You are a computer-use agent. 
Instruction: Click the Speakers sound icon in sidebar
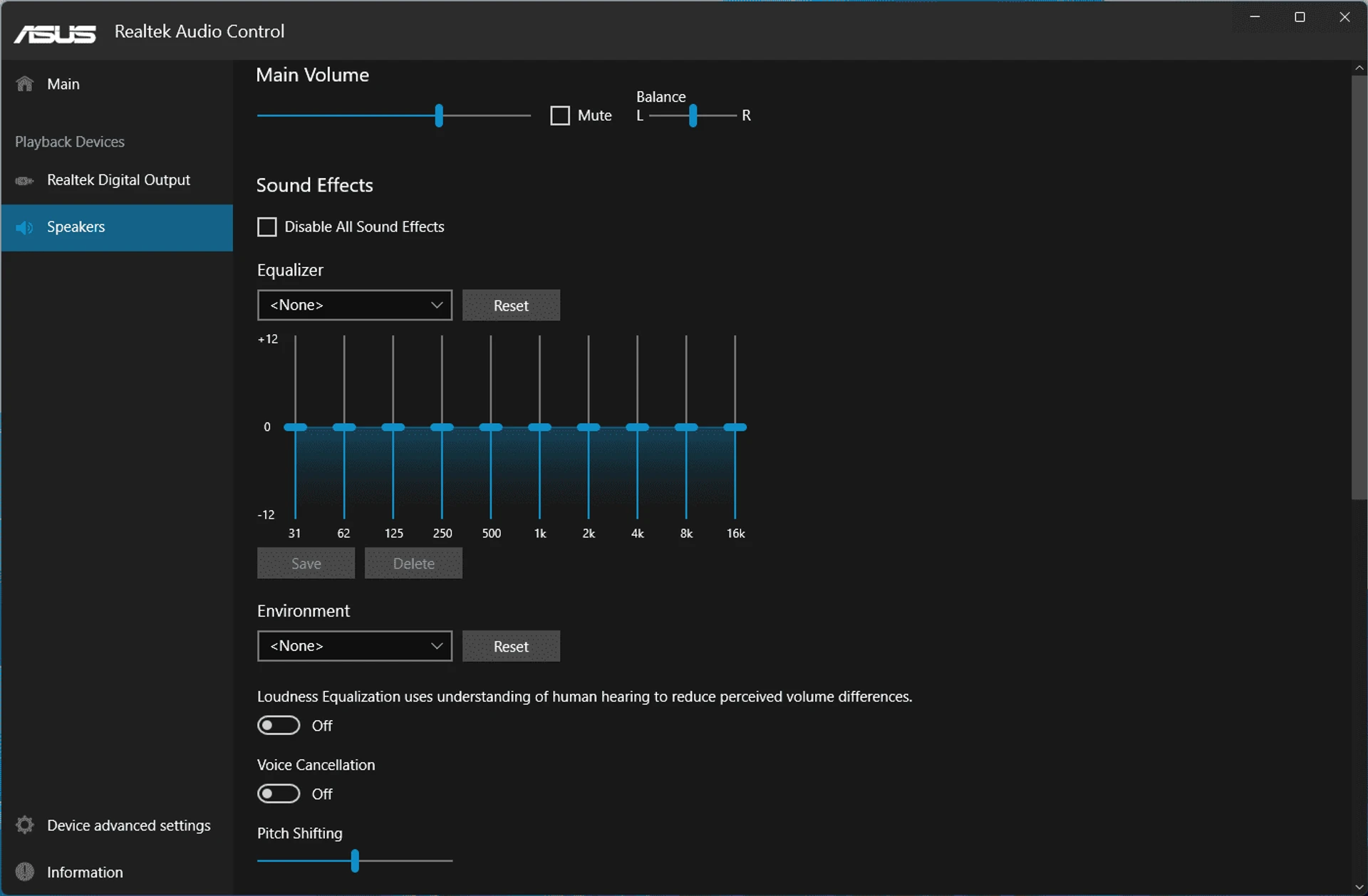25,227
